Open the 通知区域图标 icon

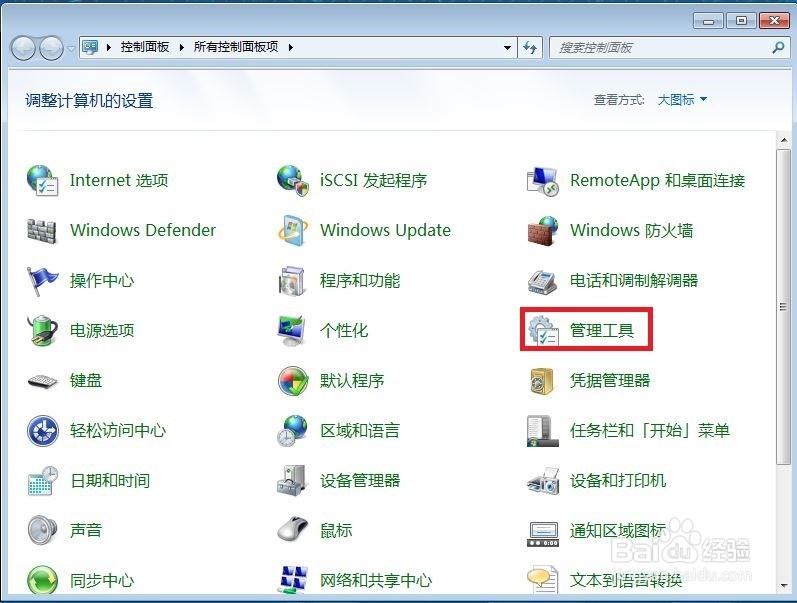tap(543, 534)
